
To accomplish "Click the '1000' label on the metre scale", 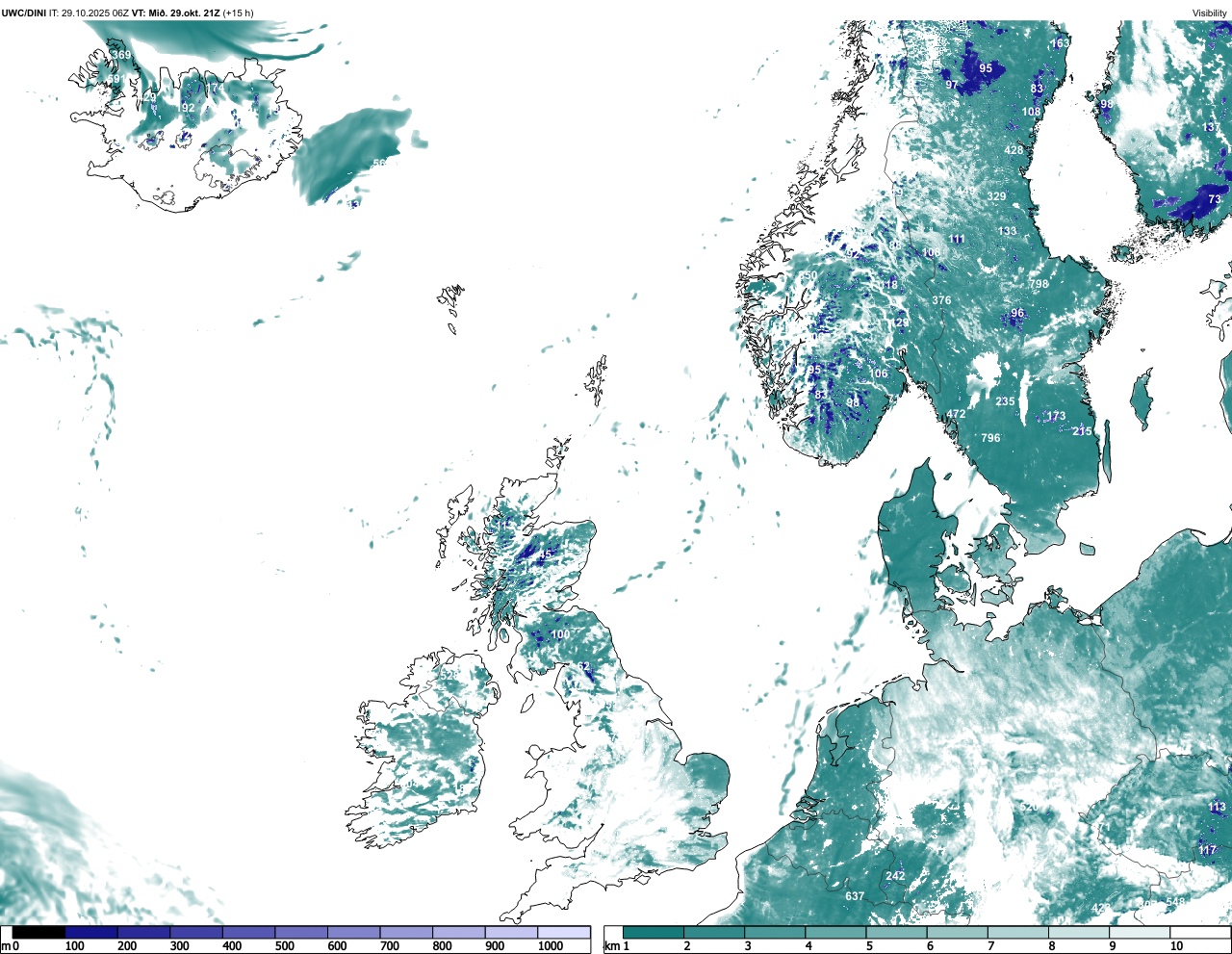I will click(551, 946).
